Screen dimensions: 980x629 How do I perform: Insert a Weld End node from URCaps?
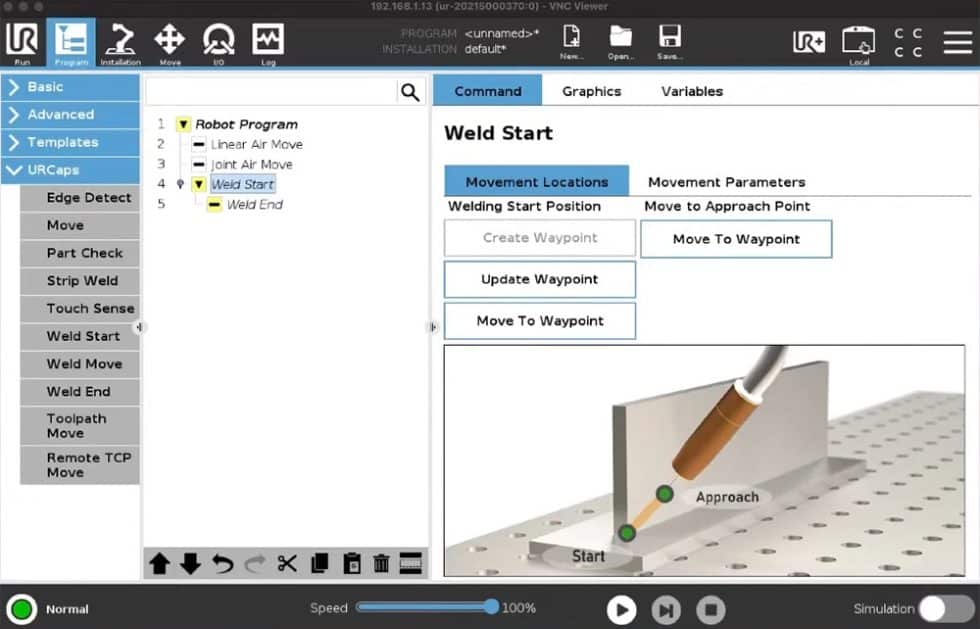pyautogui.click(x=80, y=391)
